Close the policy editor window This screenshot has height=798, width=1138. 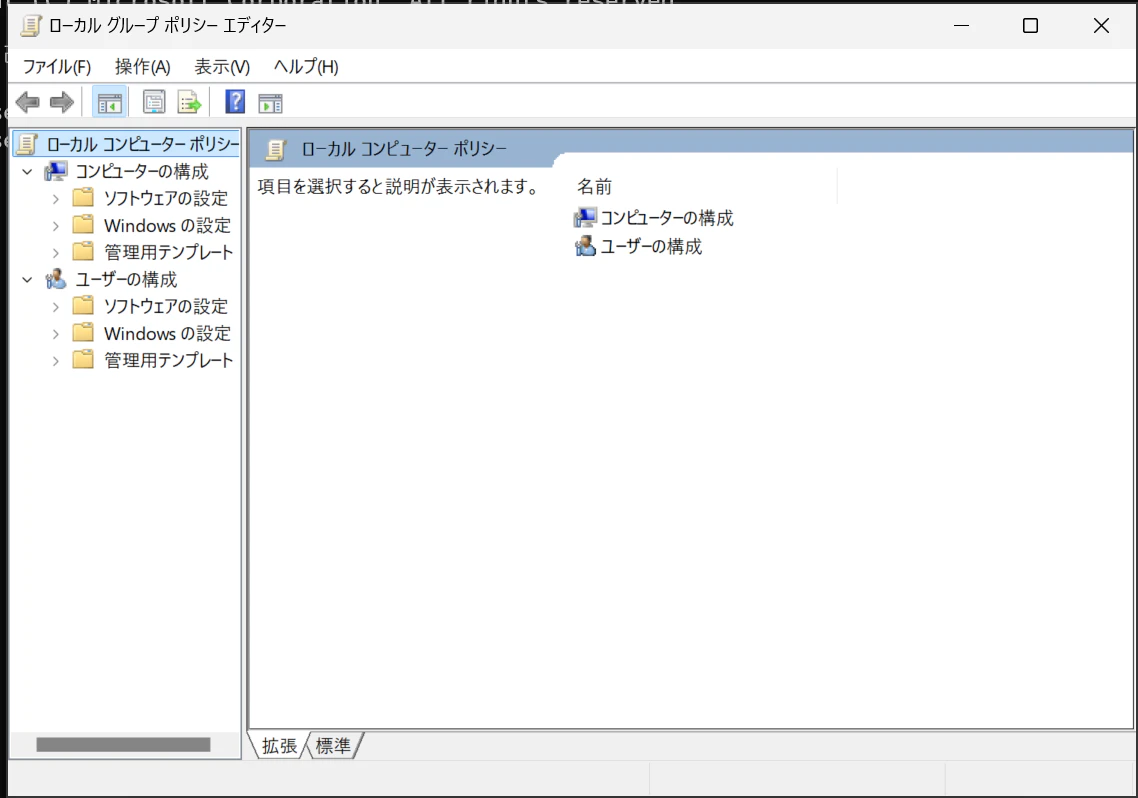click(x=1101, y=25)
